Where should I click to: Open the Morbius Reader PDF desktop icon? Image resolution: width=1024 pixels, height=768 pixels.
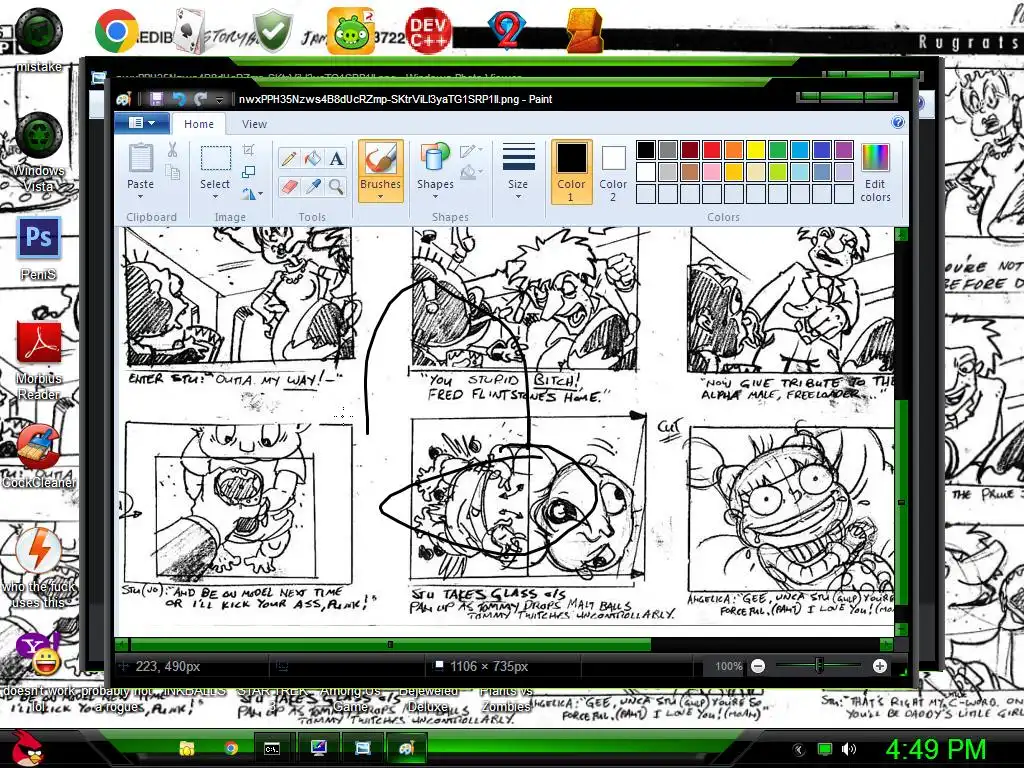(39, 342)
